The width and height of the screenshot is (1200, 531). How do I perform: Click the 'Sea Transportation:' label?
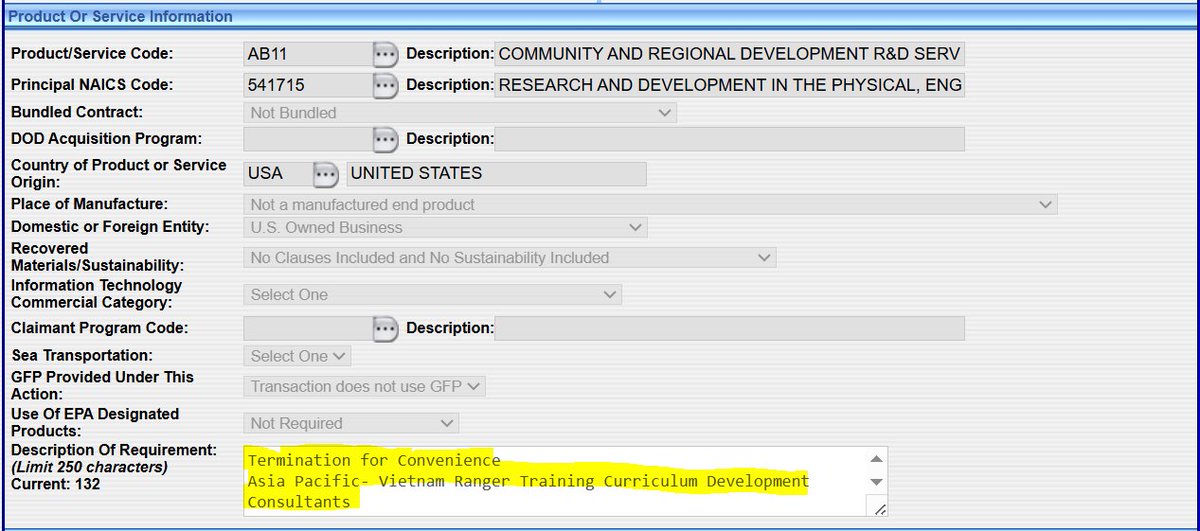coord(81,356)
